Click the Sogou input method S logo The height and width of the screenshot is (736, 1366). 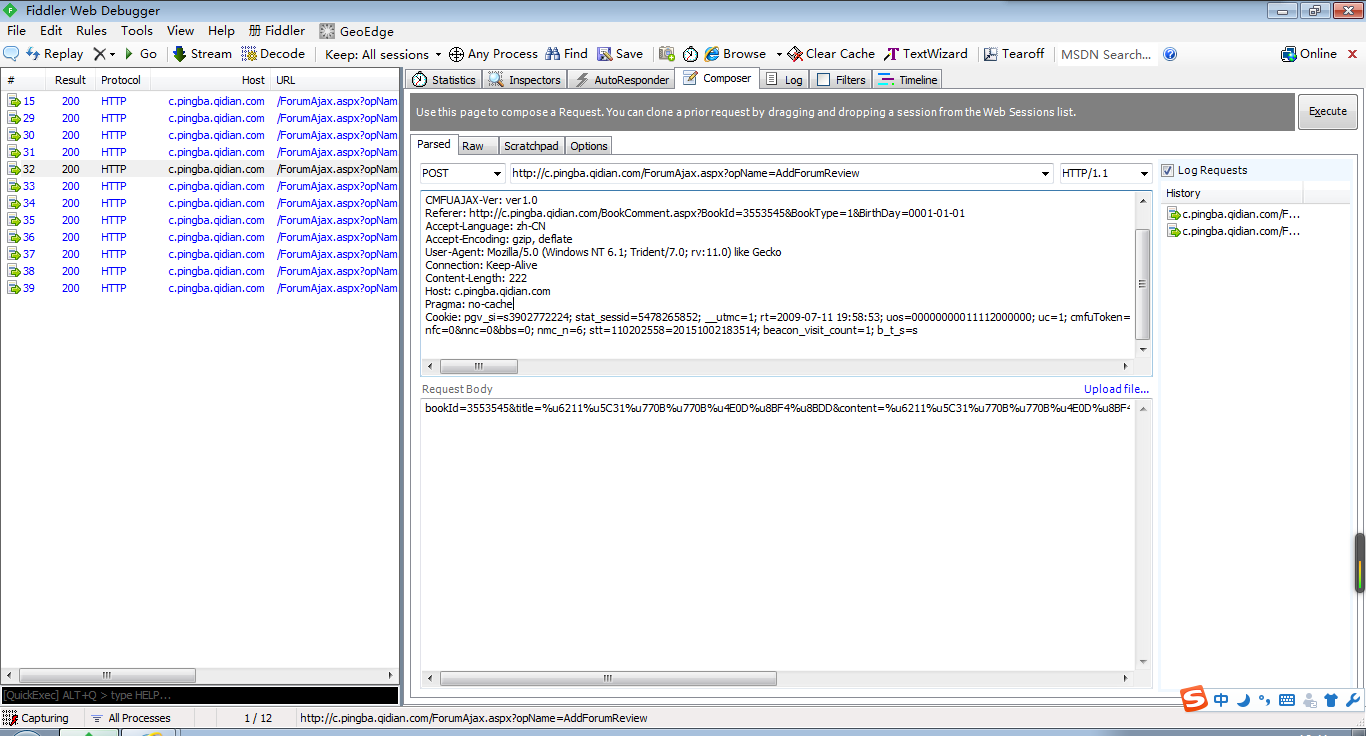[1193, 699]
